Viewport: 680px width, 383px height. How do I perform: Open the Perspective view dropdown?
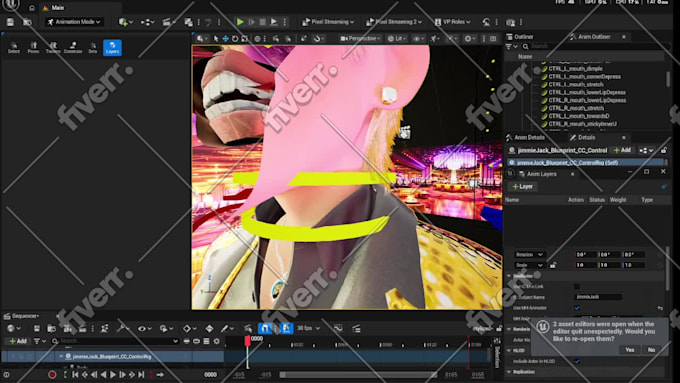pos(360,39)
